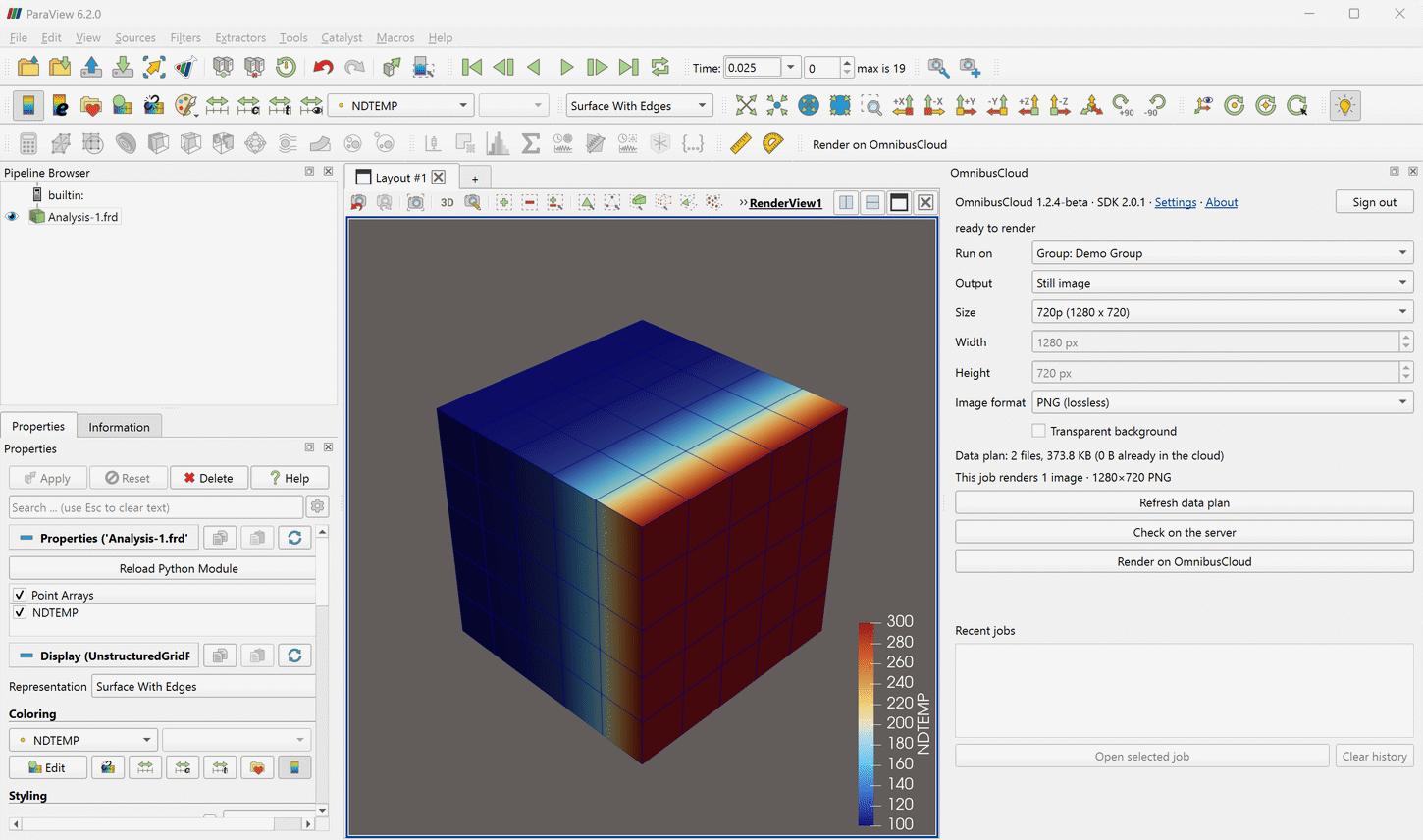Click the Properties search field
This screenshot has width=1423, height=840.
(156, 507)
